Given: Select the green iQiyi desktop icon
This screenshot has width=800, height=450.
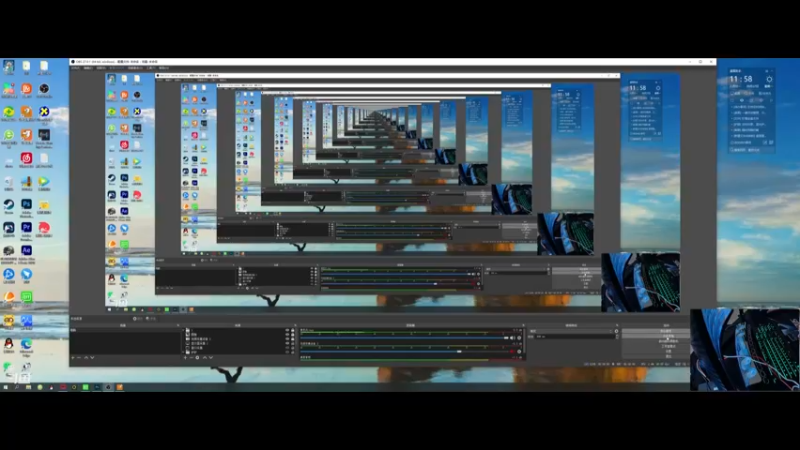Looking at the screenshot, I should tap(27, 296).
